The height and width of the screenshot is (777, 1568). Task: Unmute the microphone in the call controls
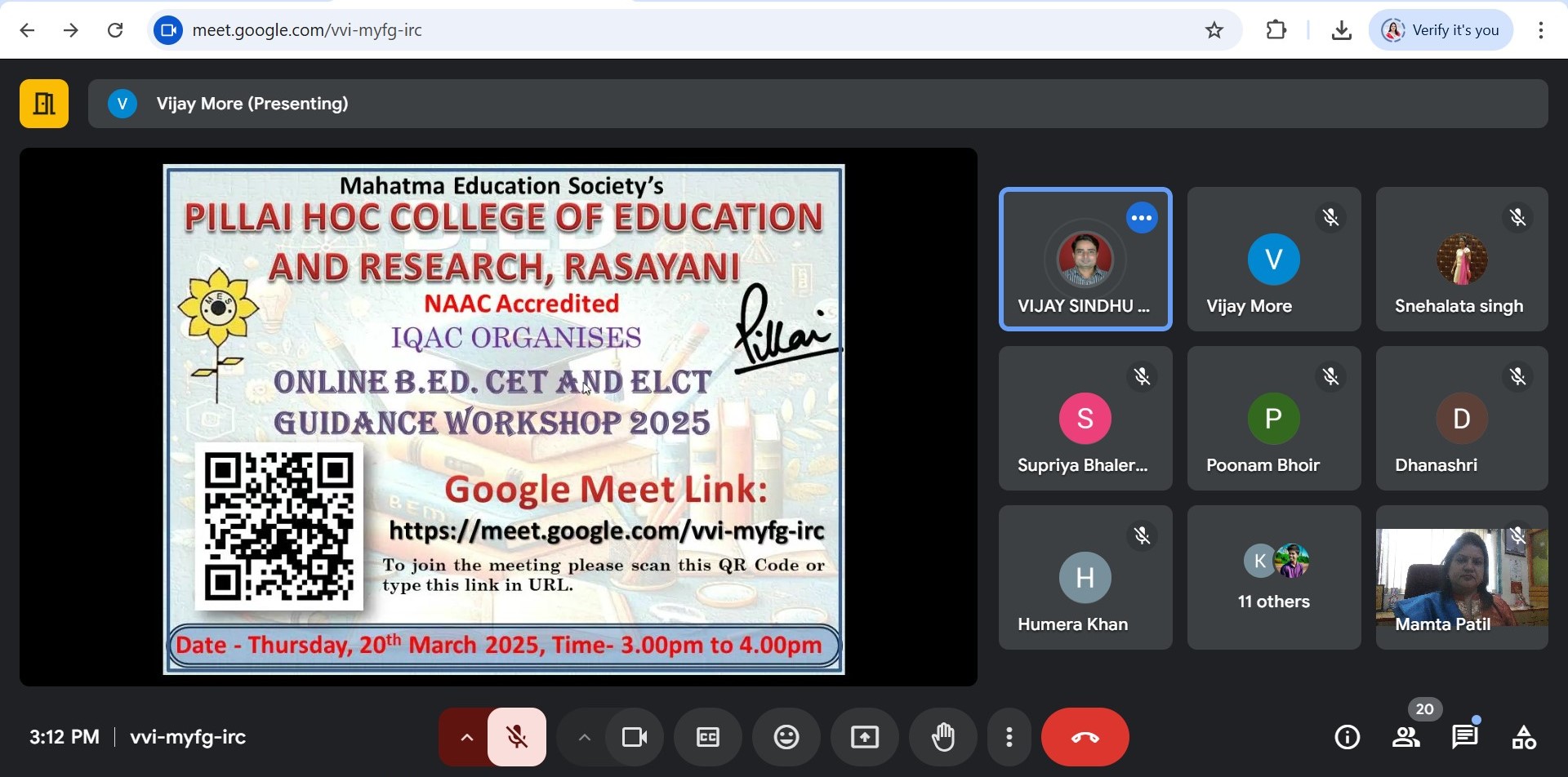coord(517,738)
